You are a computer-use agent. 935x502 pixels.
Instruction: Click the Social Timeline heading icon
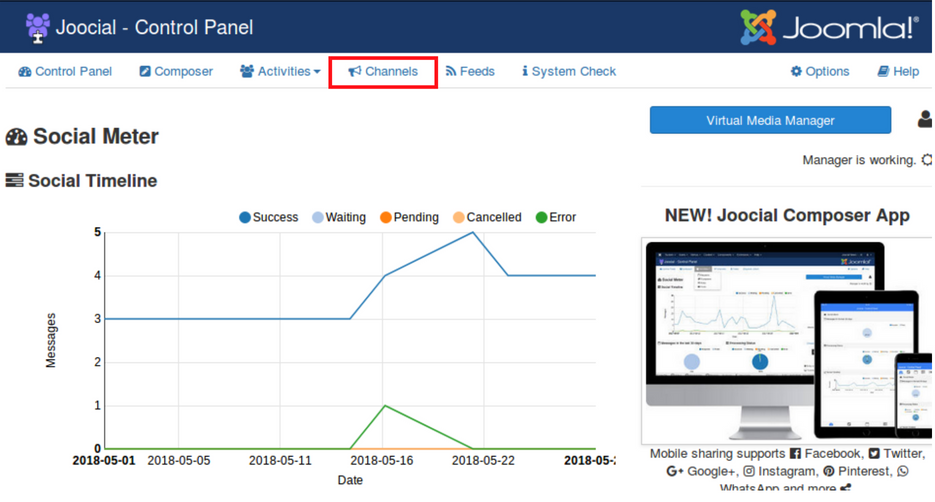pyautogui.click(x=14, y=180)
